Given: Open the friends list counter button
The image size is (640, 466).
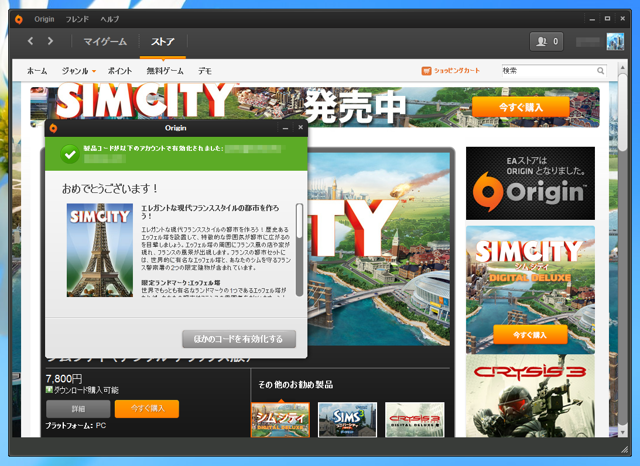Looking at the screenshot, I should point(547,41).
